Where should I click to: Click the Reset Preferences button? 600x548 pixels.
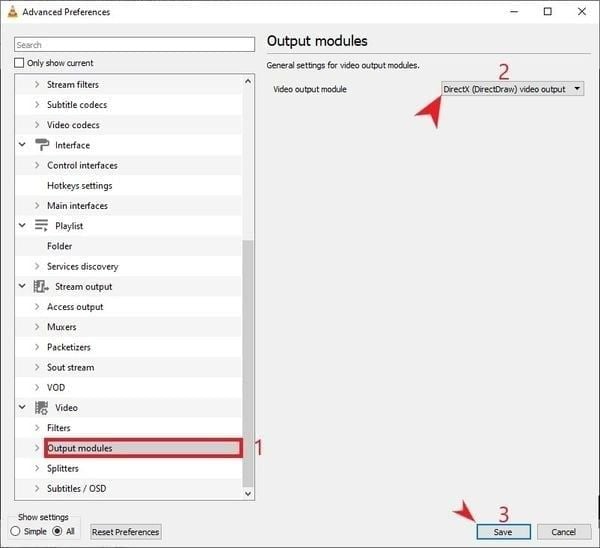coord(125,532)
